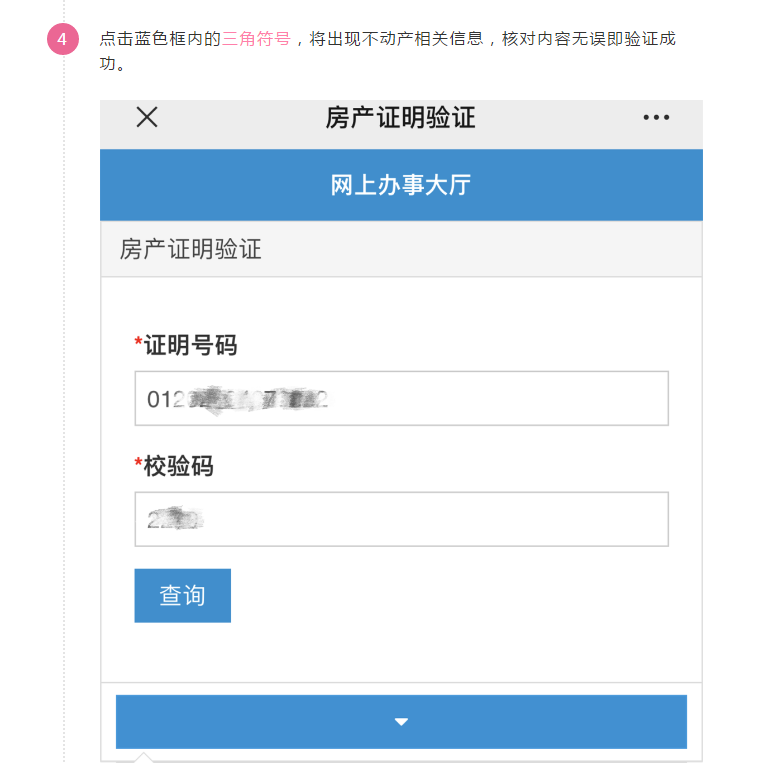Focus the 证明号码 input field
The height and width of the screenshot is (763, 758).
click(x=401, y=399)
